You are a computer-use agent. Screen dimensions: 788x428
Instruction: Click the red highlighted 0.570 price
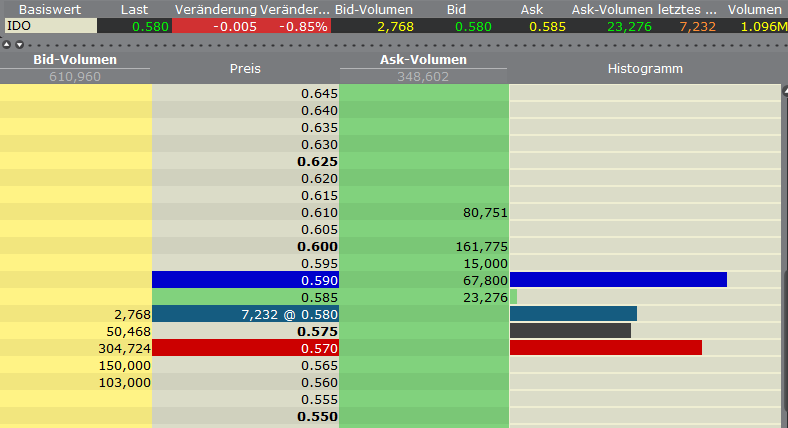click(x=246, y=348)
